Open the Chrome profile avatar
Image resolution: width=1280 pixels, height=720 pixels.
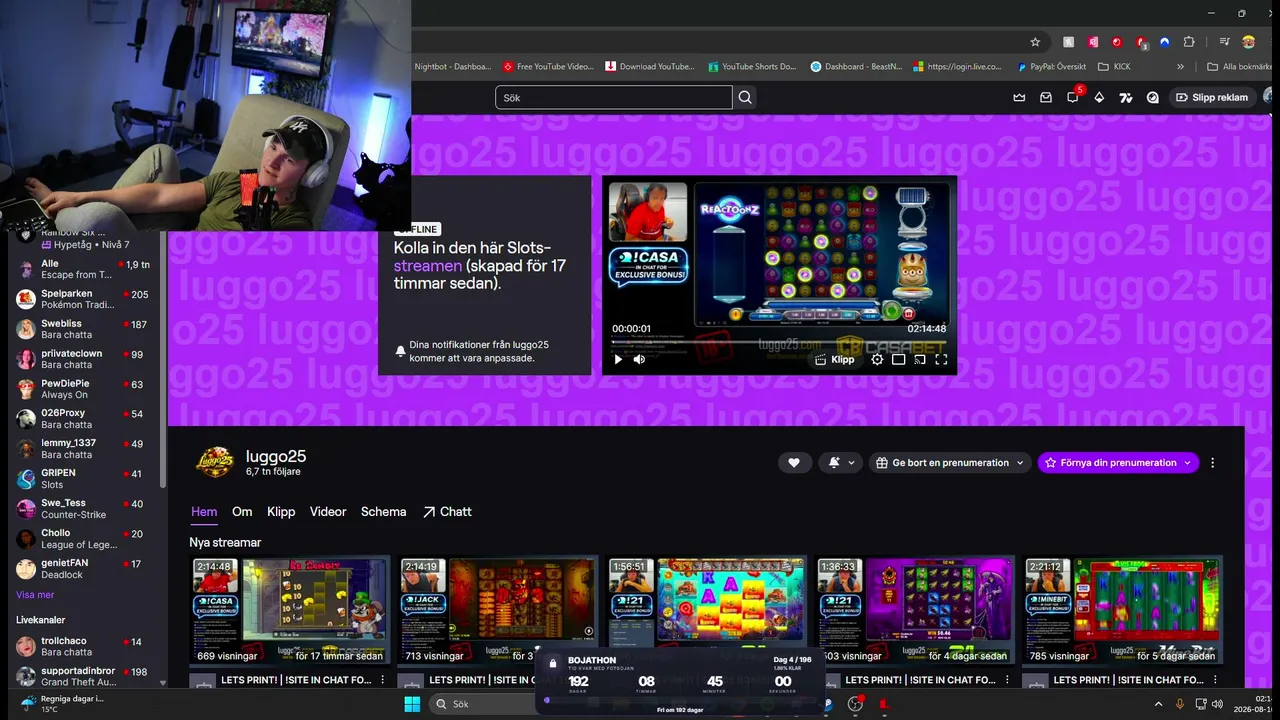pyautogui.click(x=1248, y=42)
